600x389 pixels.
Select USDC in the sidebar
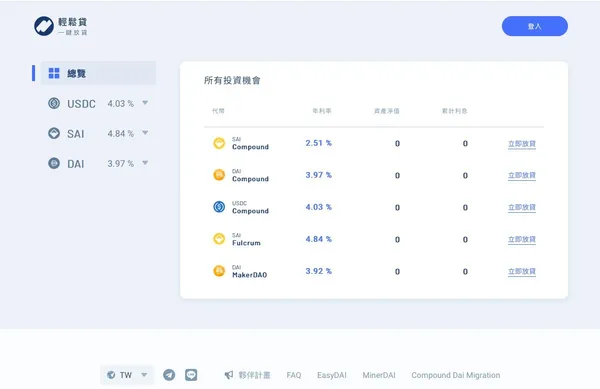[x=81, y=104]
